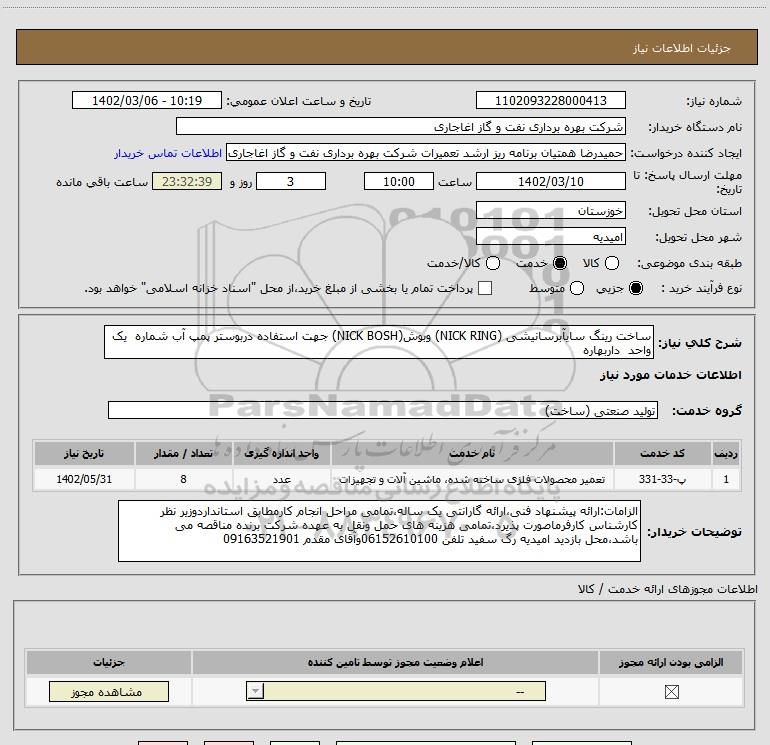Click the جزئیات column header in licenses table
This screenshot has height=745, width=770.
(109, 662)
